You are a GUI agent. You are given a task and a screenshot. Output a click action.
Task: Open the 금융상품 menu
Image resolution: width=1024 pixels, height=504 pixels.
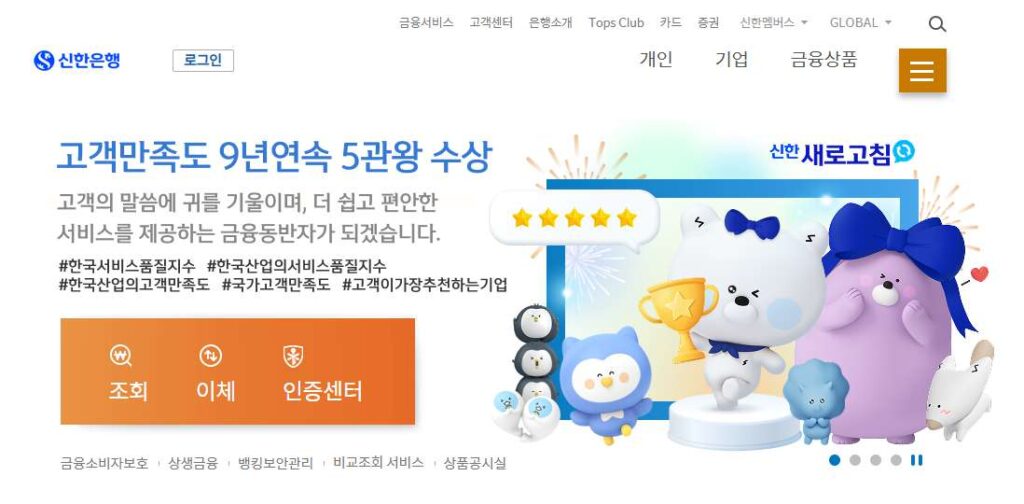point(824,59)
